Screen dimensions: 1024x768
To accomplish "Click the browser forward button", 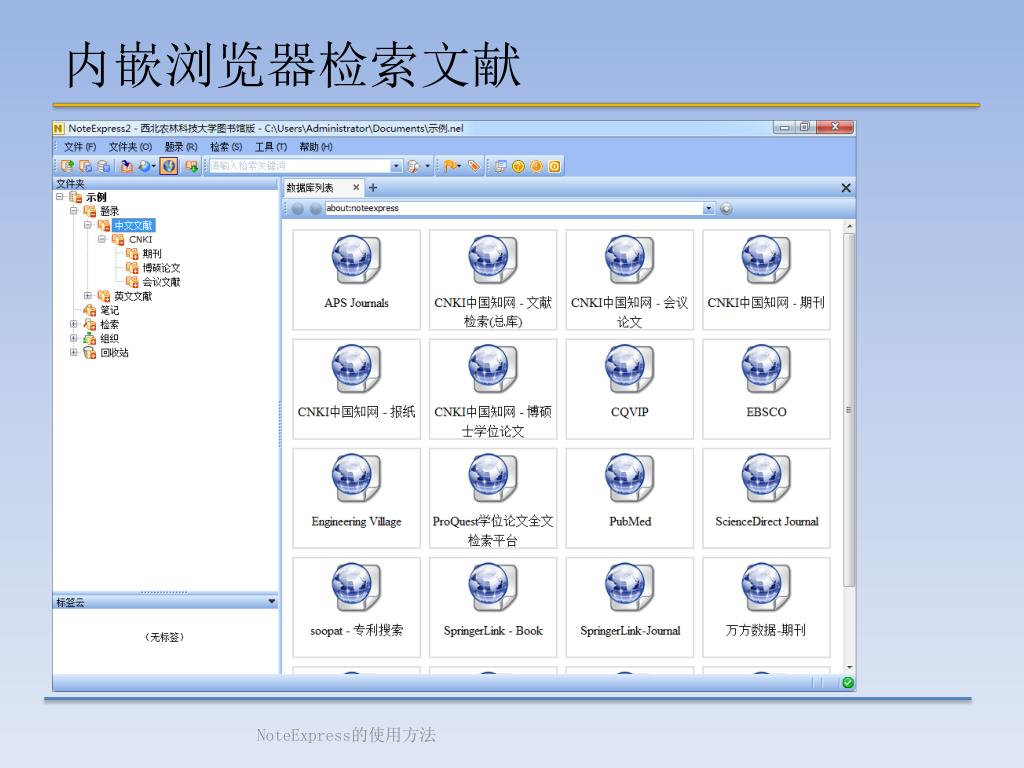I will [x=315, y=208].
